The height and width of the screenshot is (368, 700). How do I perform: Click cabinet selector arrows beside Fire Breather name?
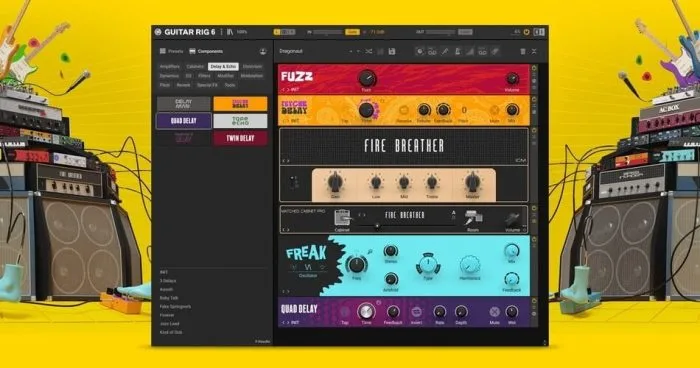pyautogui.click(x=362, y=215)
